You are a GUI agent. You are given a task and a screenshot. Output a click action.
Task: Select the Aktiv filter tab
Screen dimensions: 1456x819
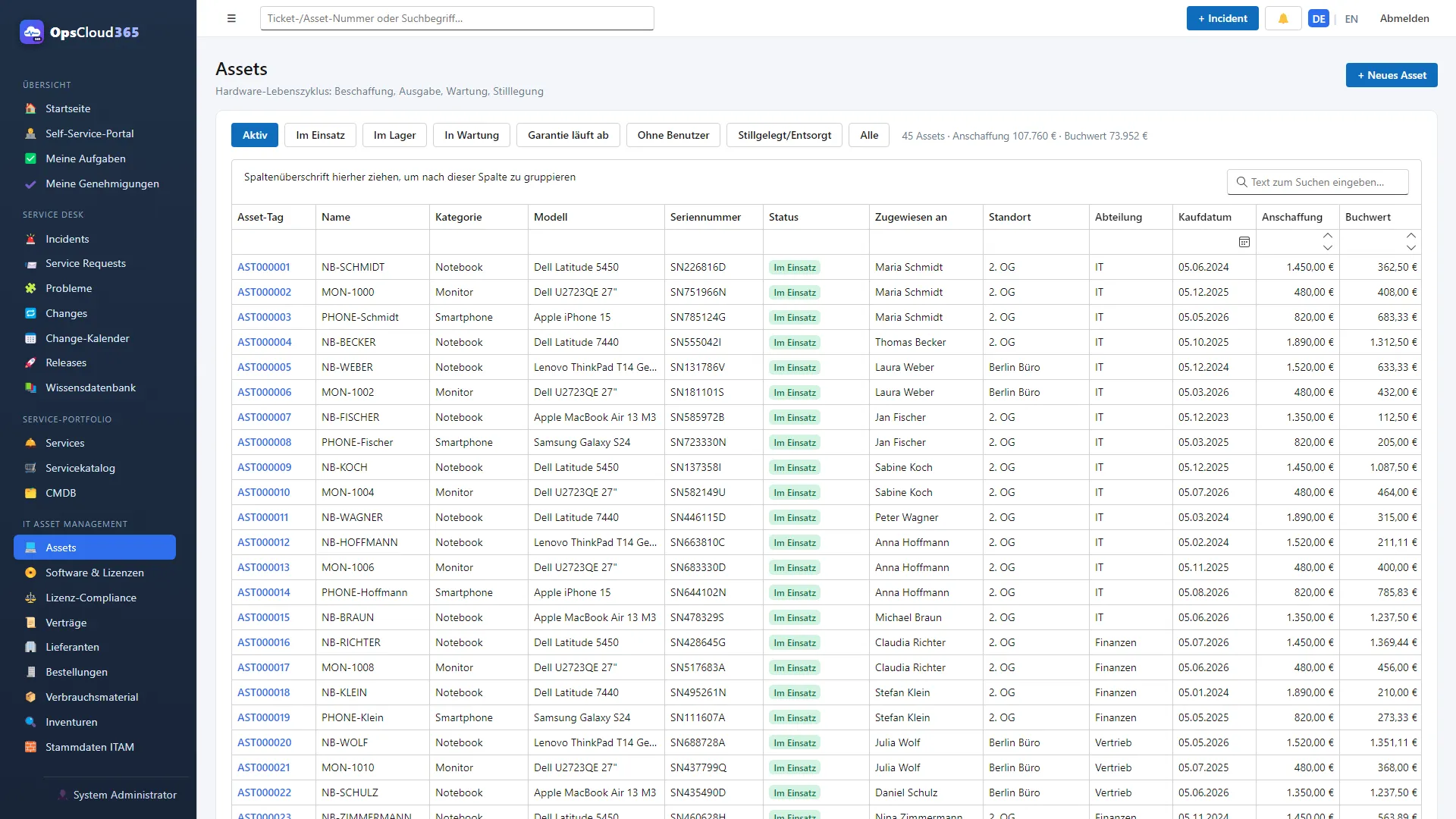(x=255, y=135)
